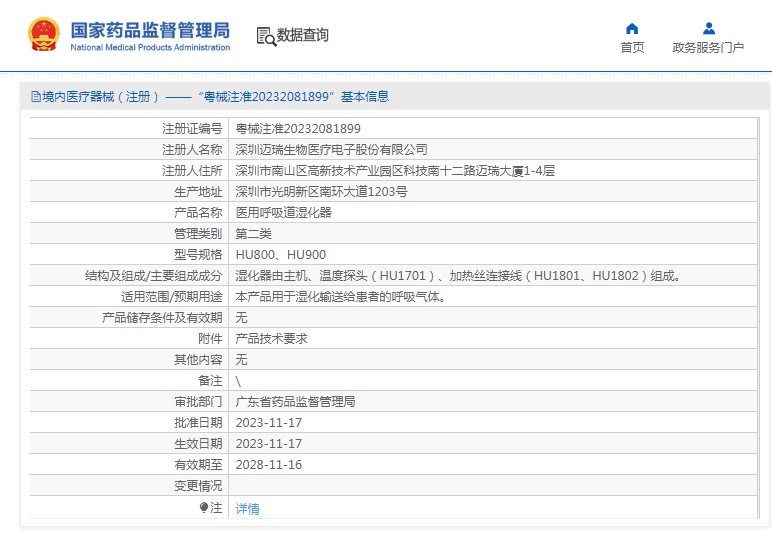Click the 结构及组成/主要组成成分 label
The width and height of the screenshot is (772, 535).
(154, 276)
